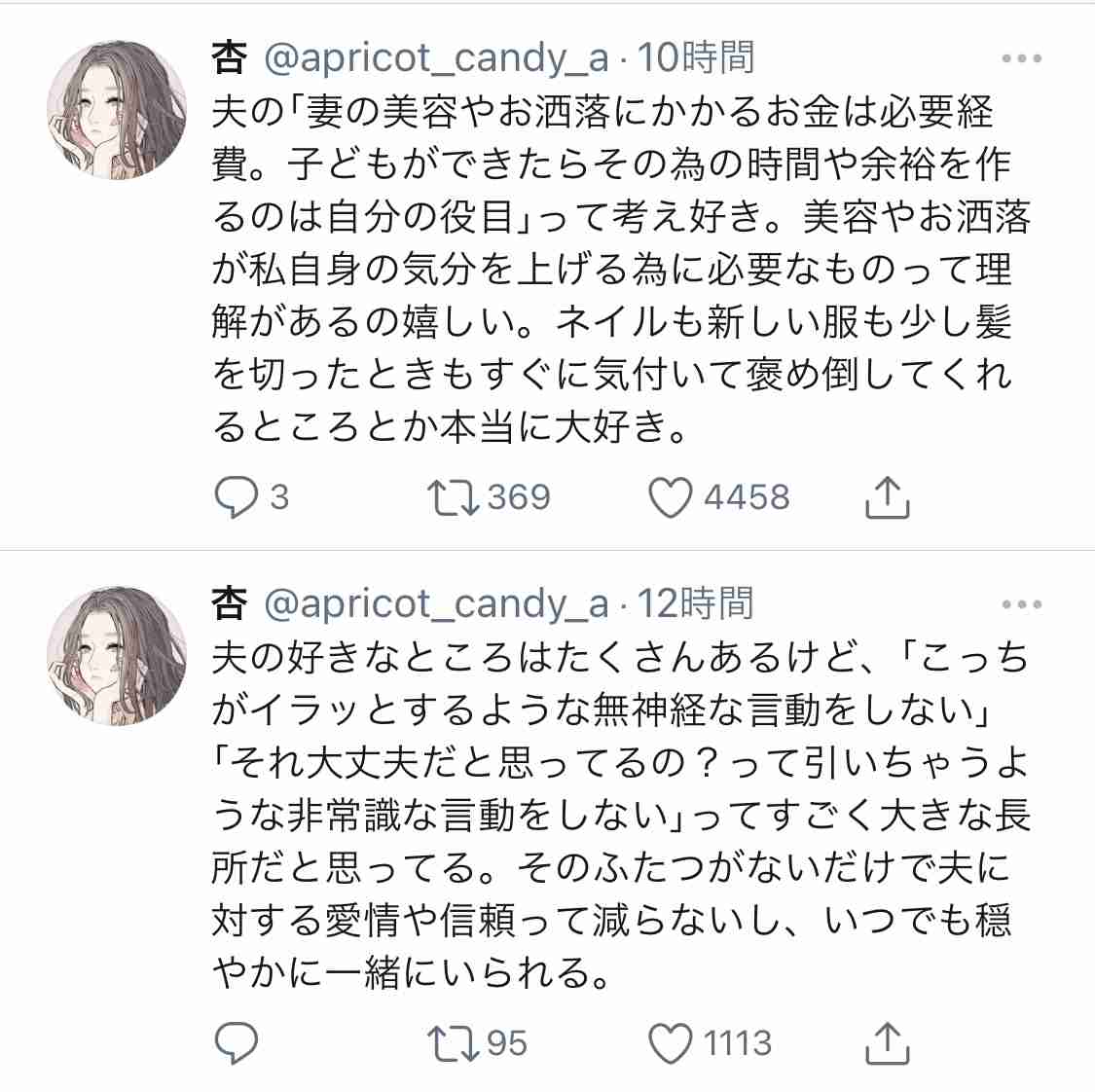The image size is (1095, 1092).
Task: Open the reply icon on the 12時間 tweet
Action: point(237,1043)
